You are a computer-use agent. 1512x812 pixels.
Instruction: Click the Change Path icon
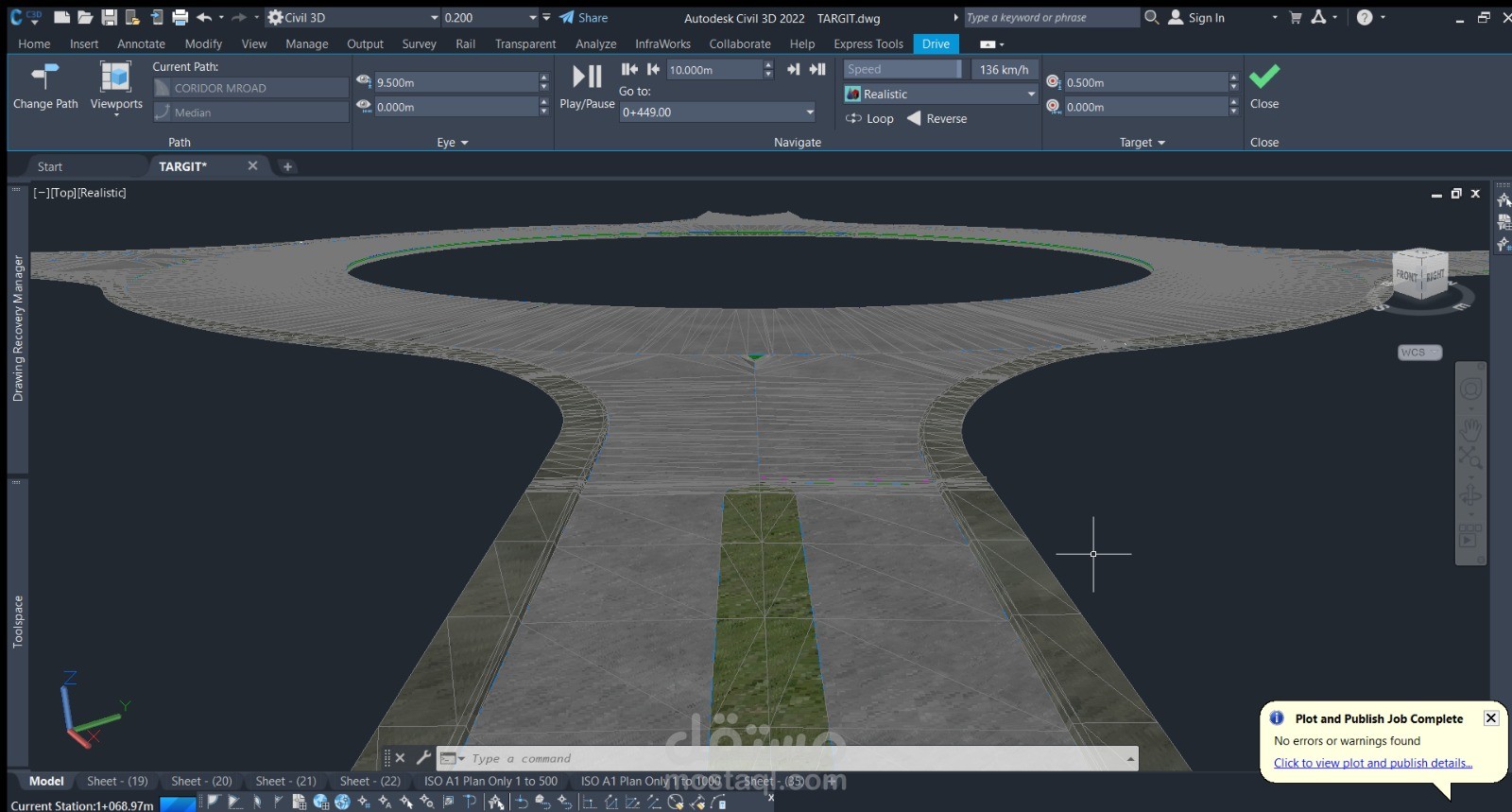click(x=44, y=77)
